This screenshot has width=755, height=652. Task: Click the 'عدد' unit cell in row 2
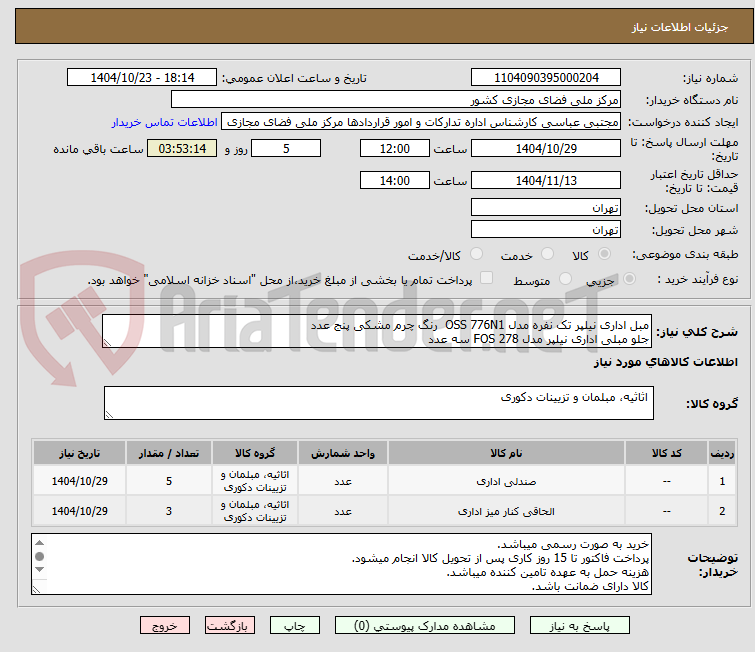pos(343,511)
